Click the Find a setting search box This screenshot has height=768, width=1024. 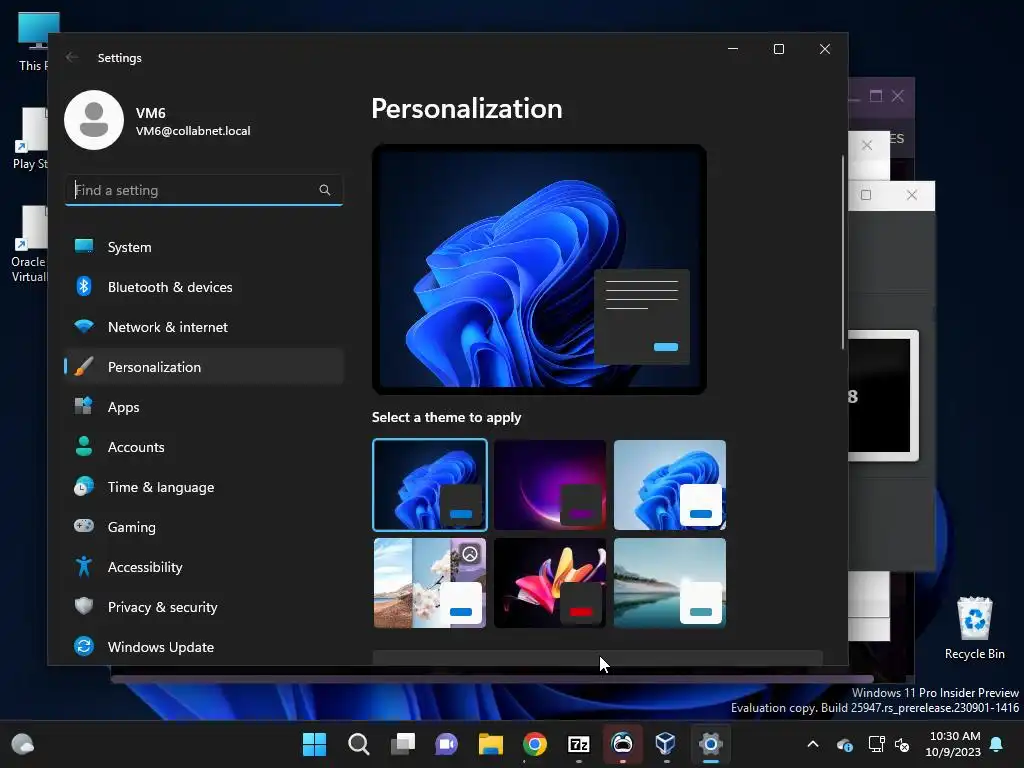204,190
